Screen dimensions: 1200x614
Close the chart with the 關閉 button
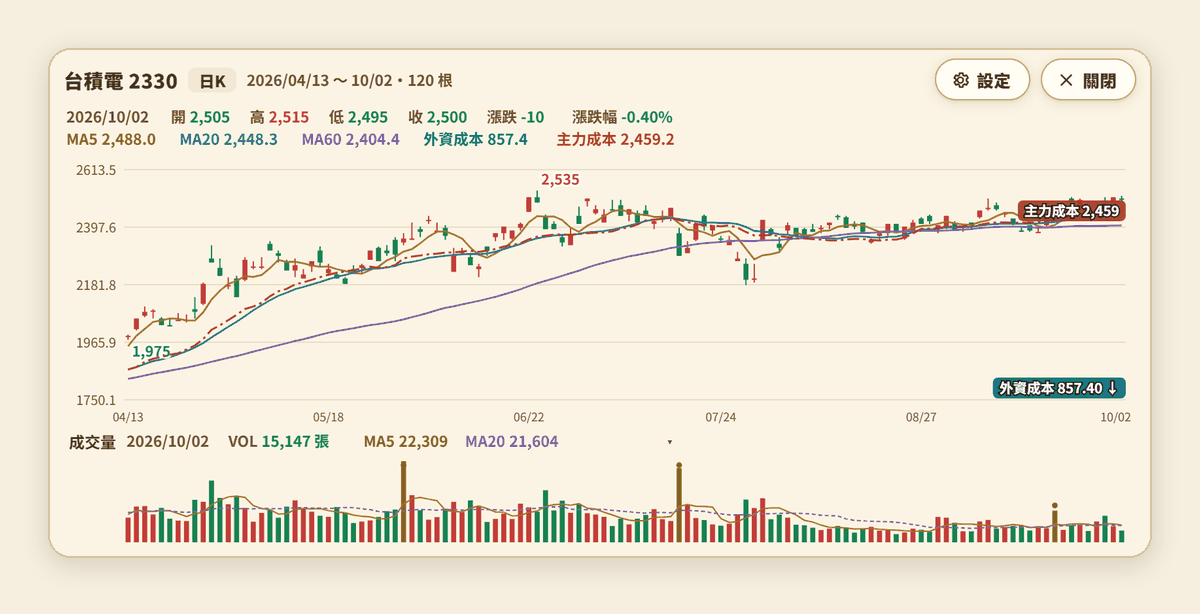(1088, 81)
